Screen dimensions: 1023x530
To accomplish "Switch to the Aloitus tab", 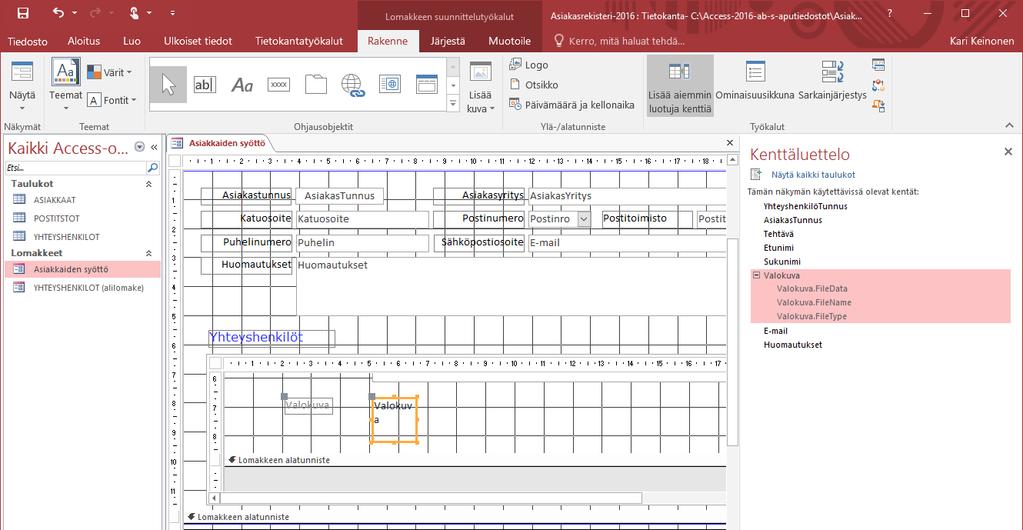I will pyautogui.click(x=84, y=41).
